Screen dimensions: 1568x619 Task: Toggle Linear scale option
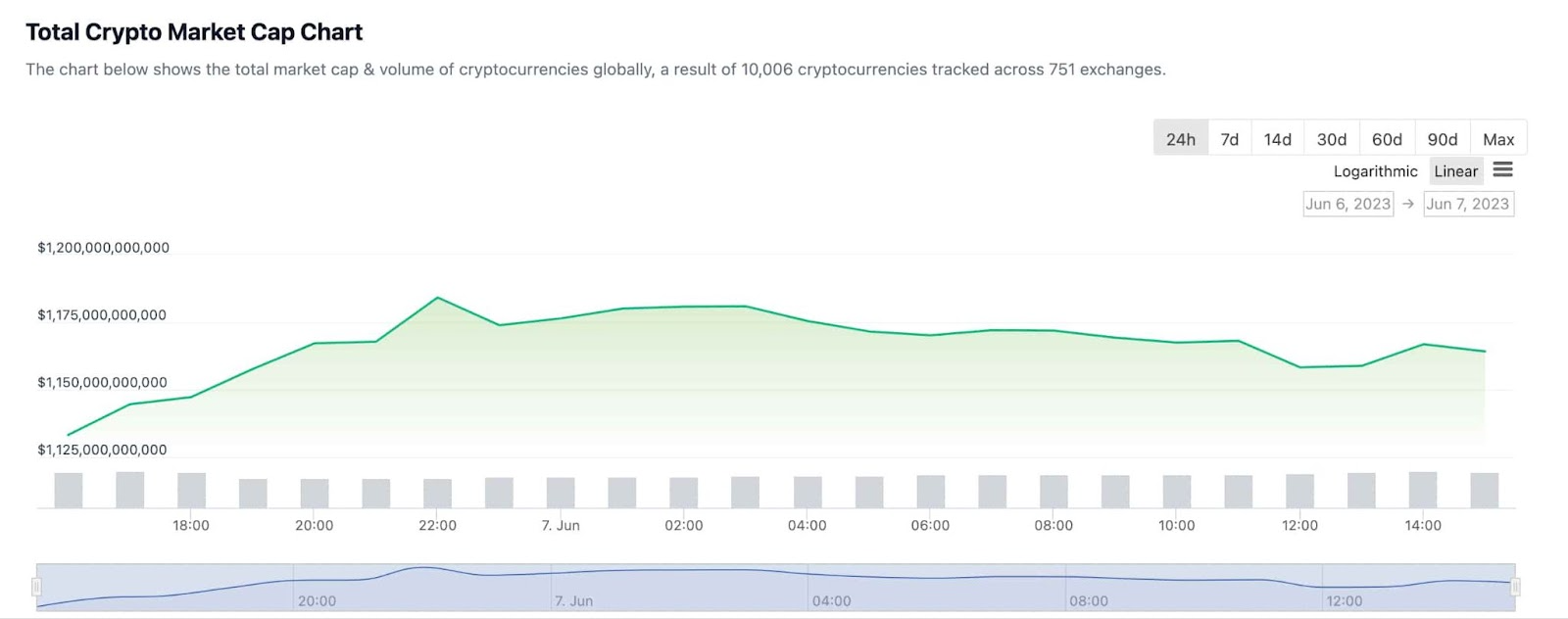coord(1455,171)
